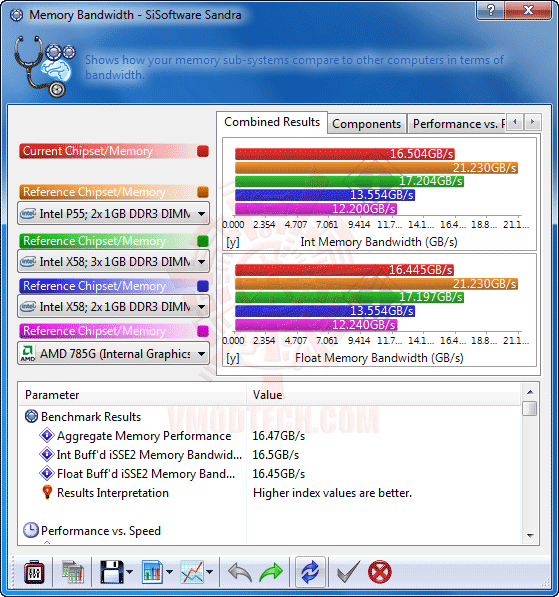Click the Value column header

pyautogui.click(x=384, y=395)
